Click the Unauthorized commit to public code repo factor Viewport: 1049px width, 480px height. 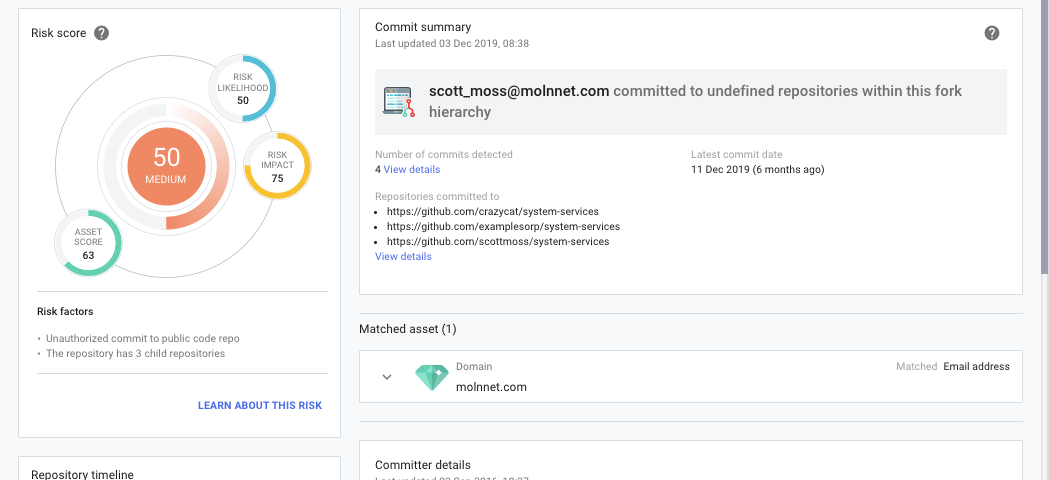click(142, 339)
